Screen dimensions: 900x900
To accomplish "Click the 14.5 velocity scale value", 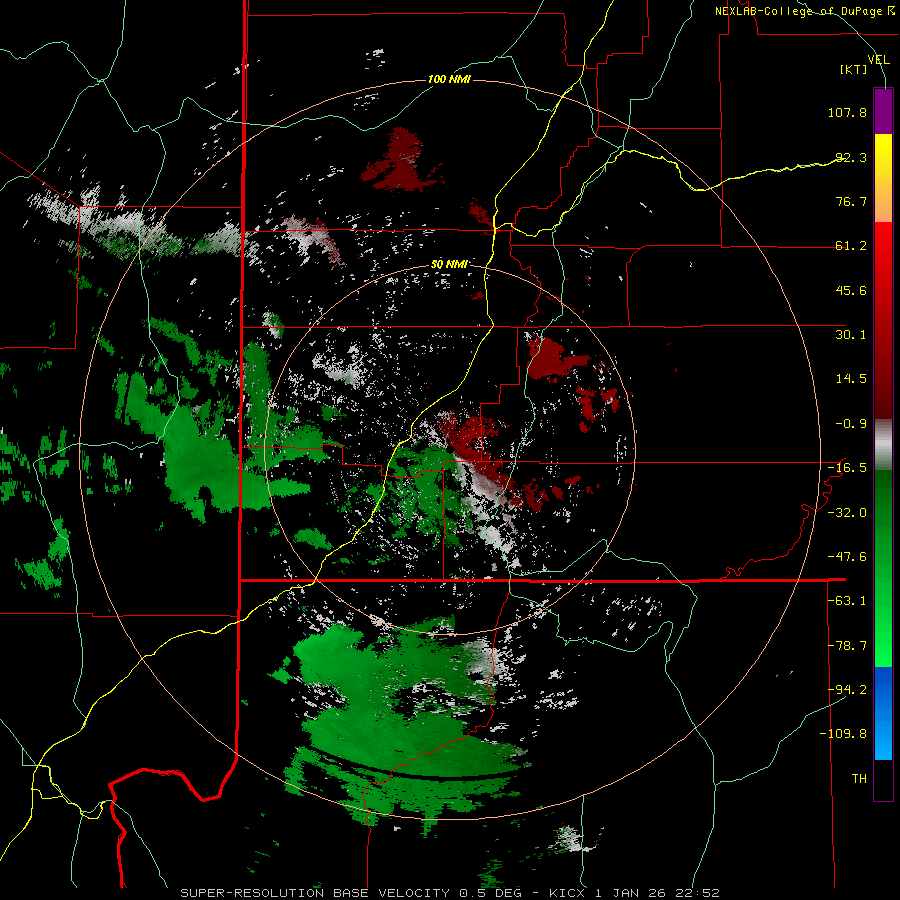I will [x=851, y=379].
